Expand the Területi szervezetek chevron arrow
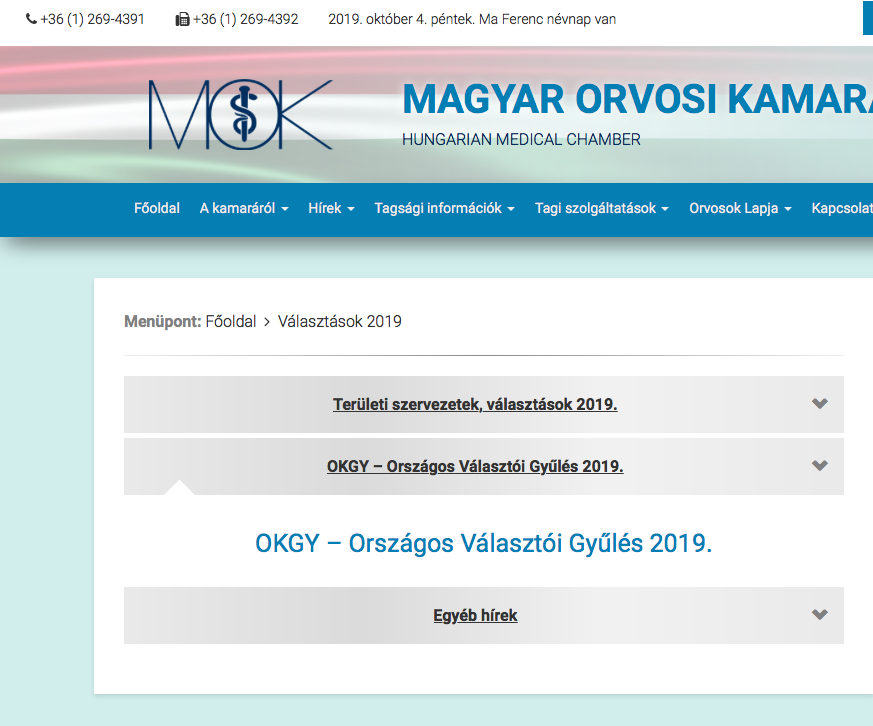Screen dimensions: 873x726 click(820, 404)
